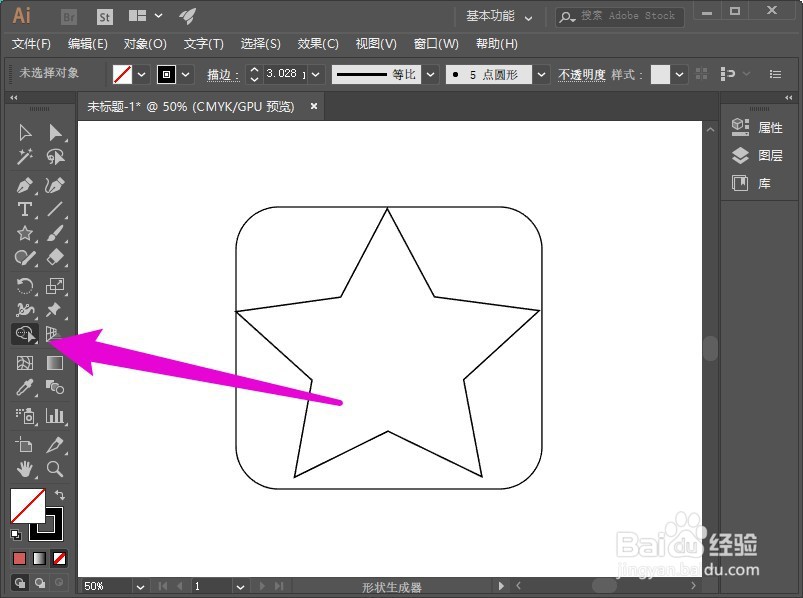Choose the Line Segment tool

point(55,209)
